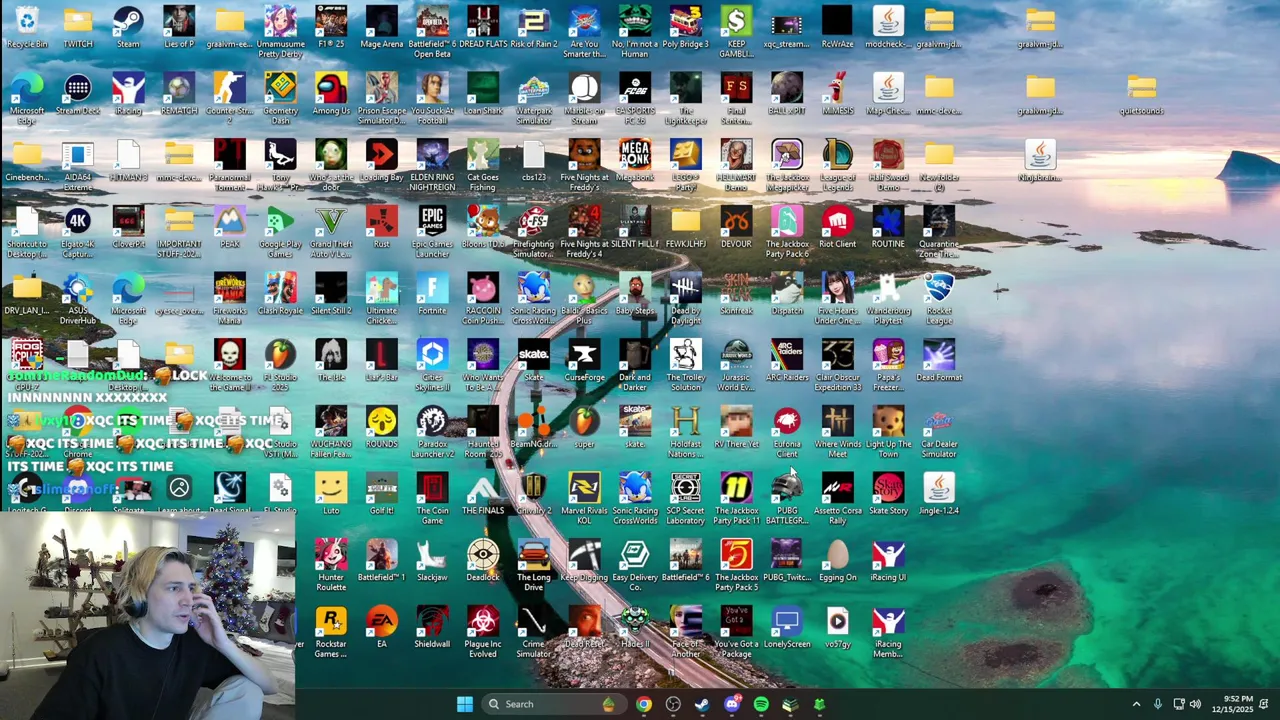Open Dead by Daylight shortcut
The height and width of the screenshot is (720, 1280).
coord(685,298)
